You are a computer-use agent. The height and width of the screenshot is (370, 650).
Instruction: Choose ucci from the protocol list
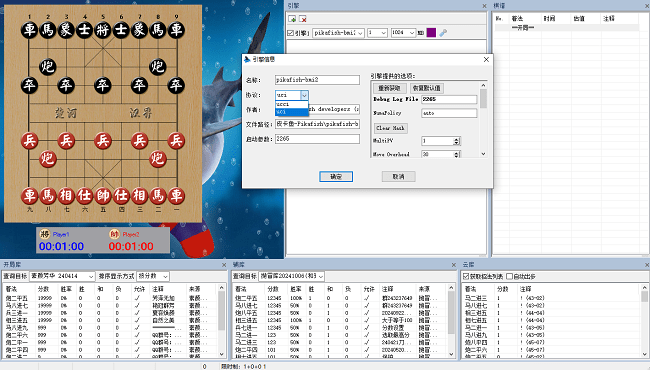click(292, 104)
